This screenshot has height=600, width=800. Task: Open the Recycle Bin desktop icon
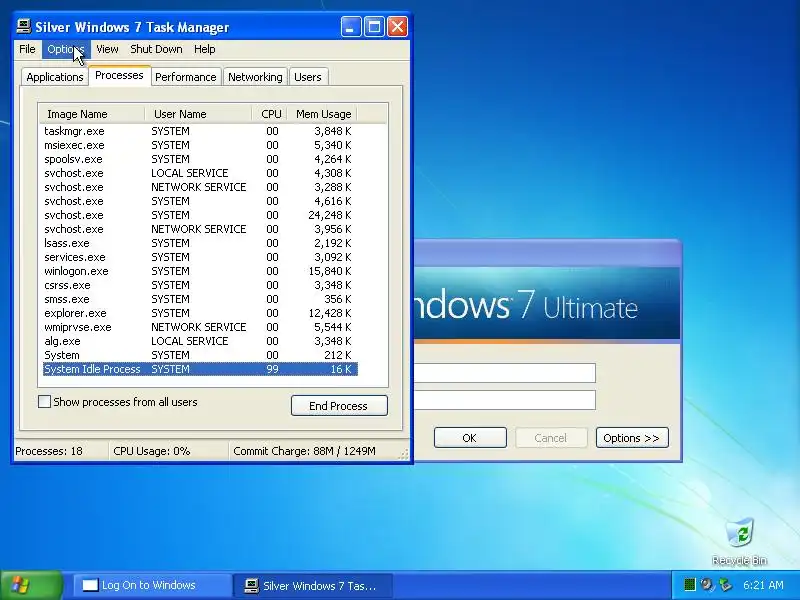pos(739,542)
